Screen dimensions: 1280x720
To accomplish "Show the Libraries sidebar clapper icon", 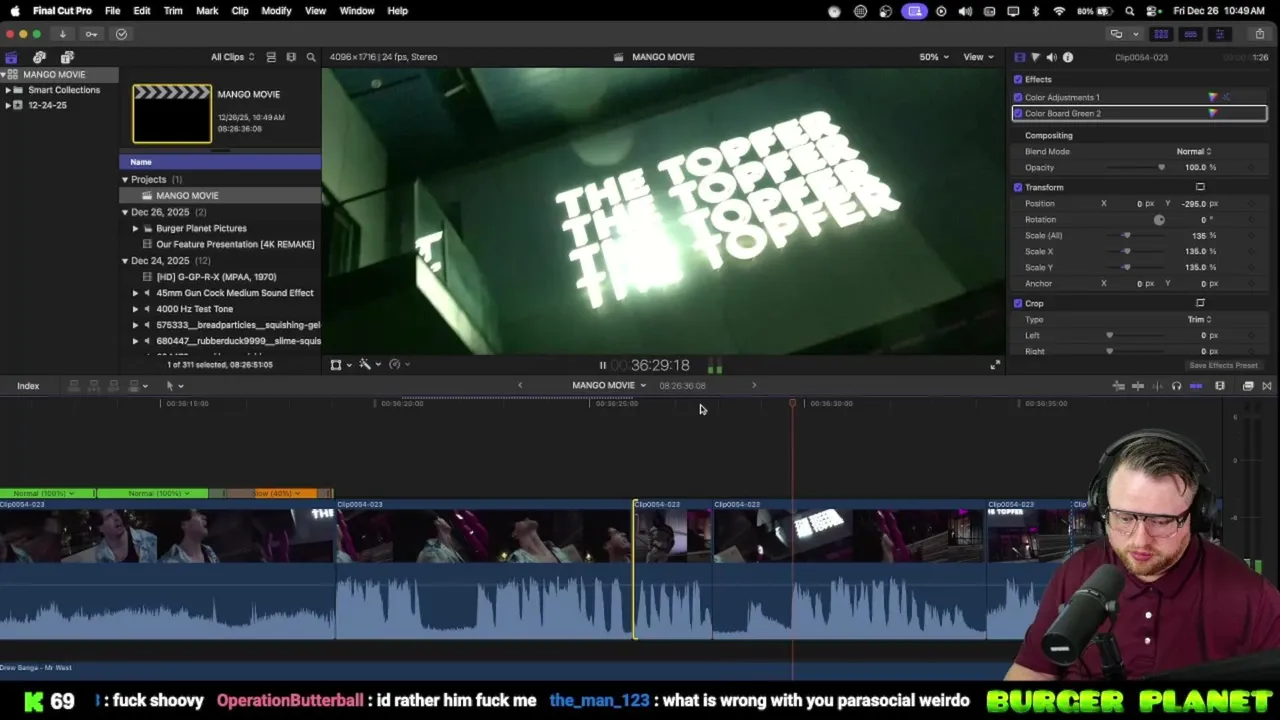I will tap(11, 57).
